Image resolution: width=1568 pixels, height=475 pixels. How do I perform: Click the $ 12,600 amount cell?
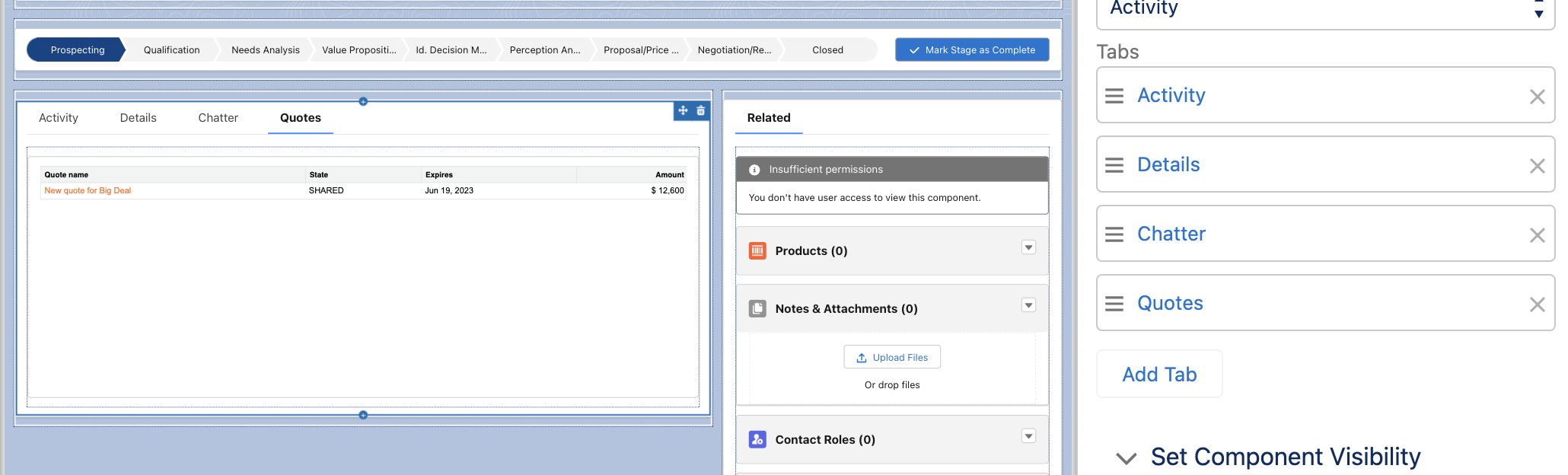(668, 190)
